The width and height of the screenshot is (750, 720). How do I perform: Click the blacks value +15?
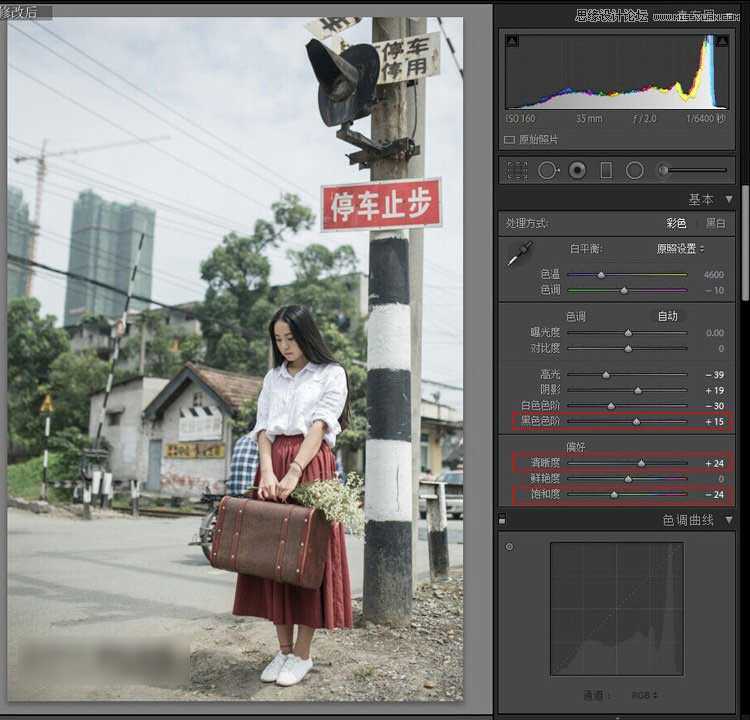pos(715,422)
